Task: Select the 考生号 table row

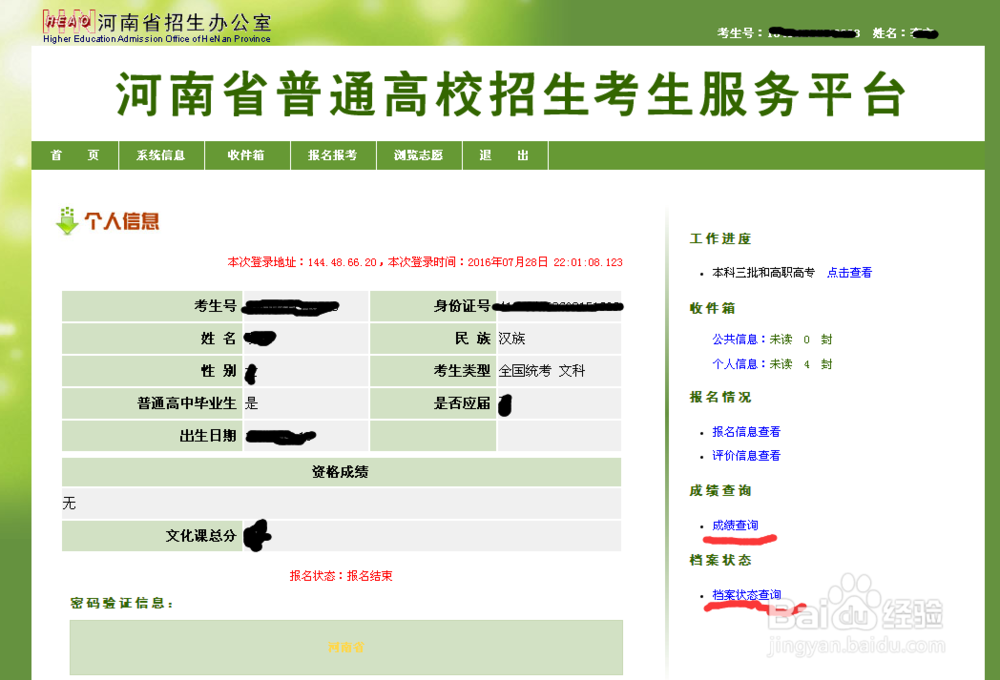Action: point(341,306)
